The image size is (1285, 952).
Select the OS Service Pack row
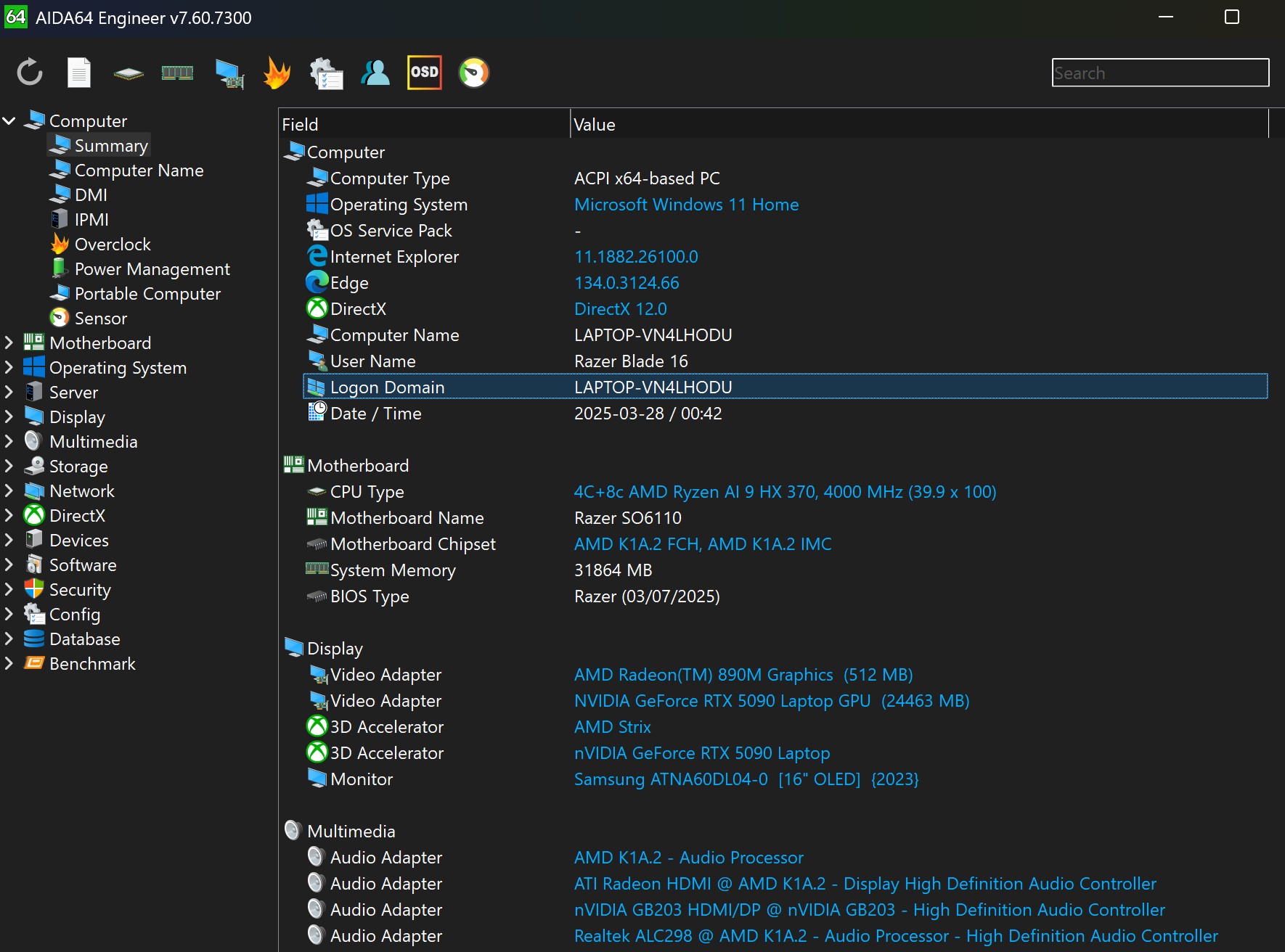[786, 231]
